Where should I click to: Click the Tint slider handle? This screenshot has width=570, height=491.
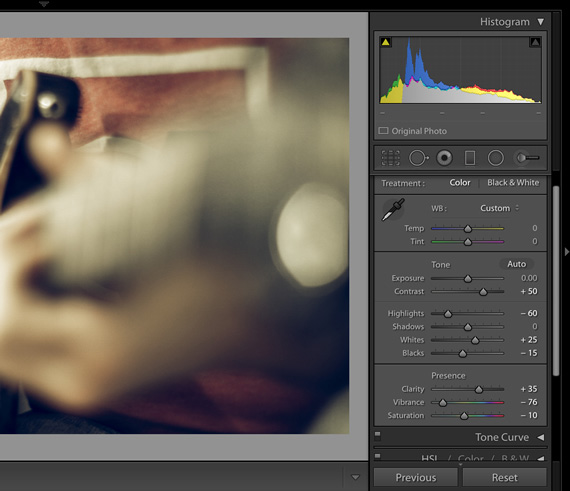(468, 242)
